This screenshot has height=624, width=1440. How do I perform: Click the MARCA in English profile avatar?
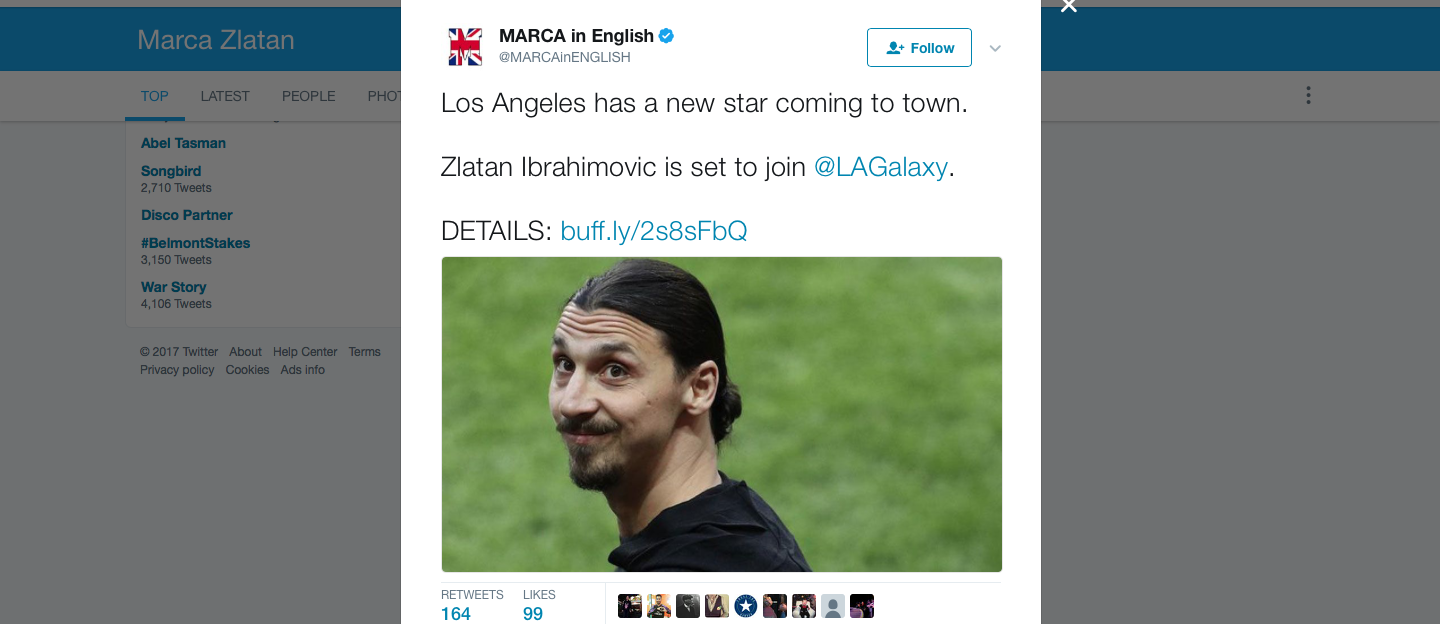(465, 47)
